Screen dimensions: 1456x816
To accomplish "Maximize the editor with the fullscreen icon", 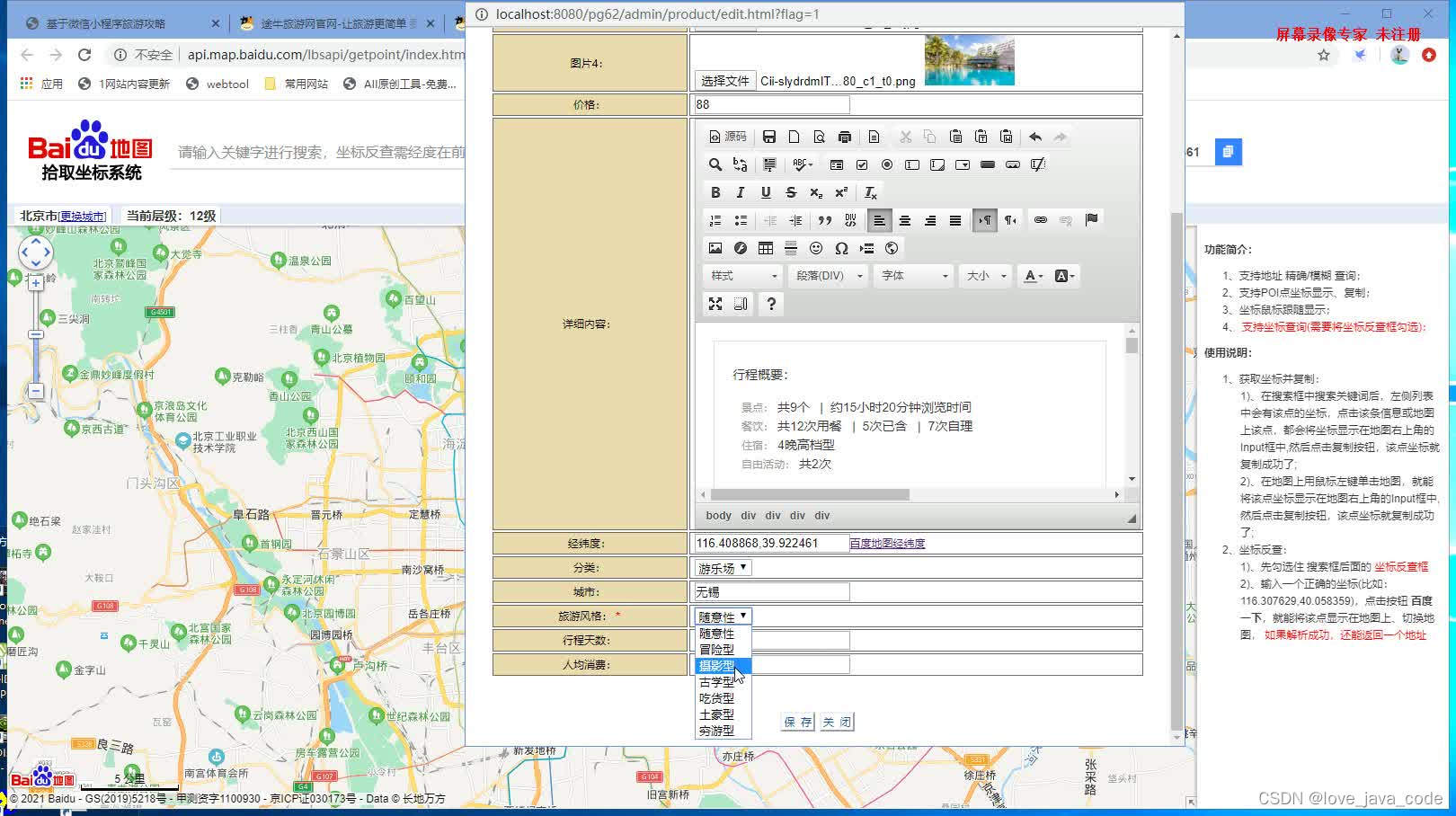I will [x=715, y=304].
